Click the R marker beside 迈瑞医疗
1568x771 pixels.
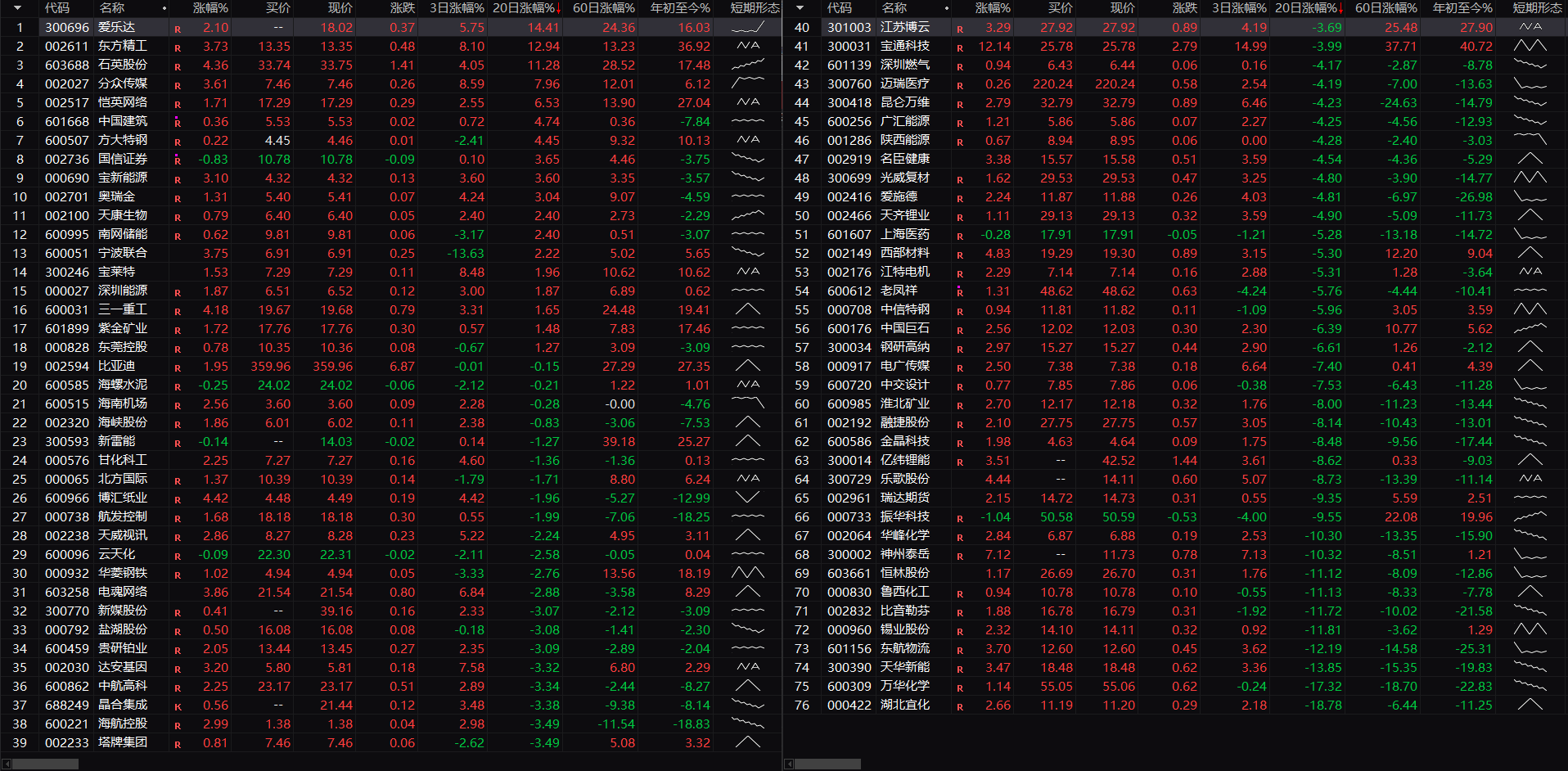pyautogui.click(x=960, y=86)
